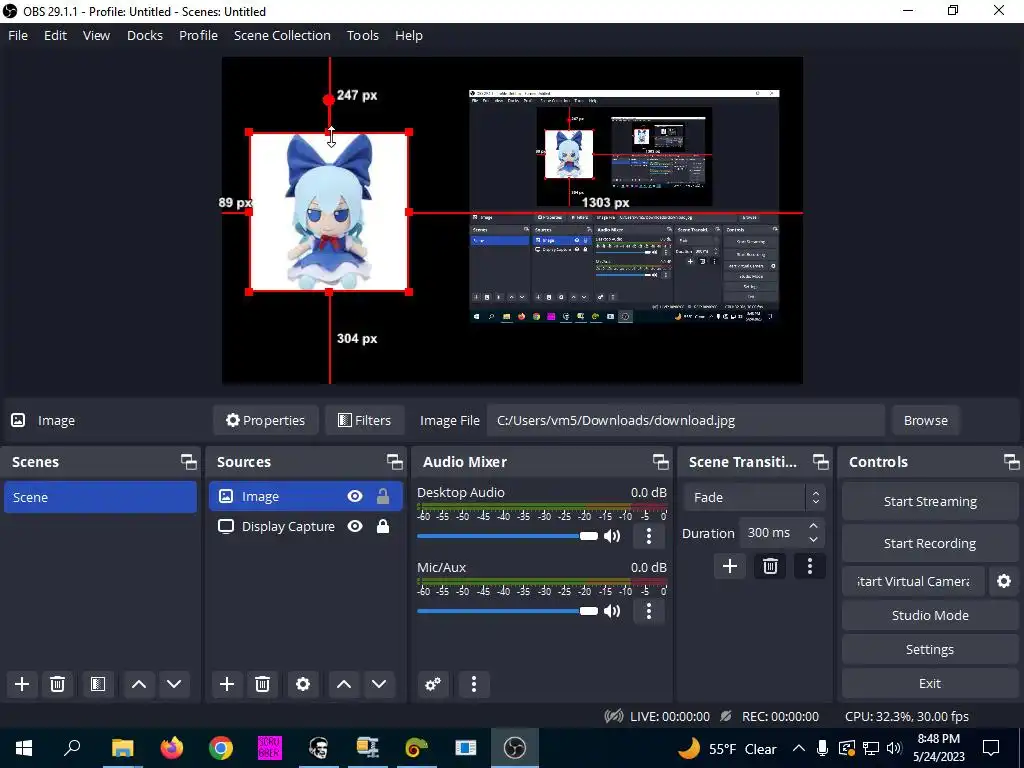Open OBS icon in Windows taskbar

[x=515, y=748]
